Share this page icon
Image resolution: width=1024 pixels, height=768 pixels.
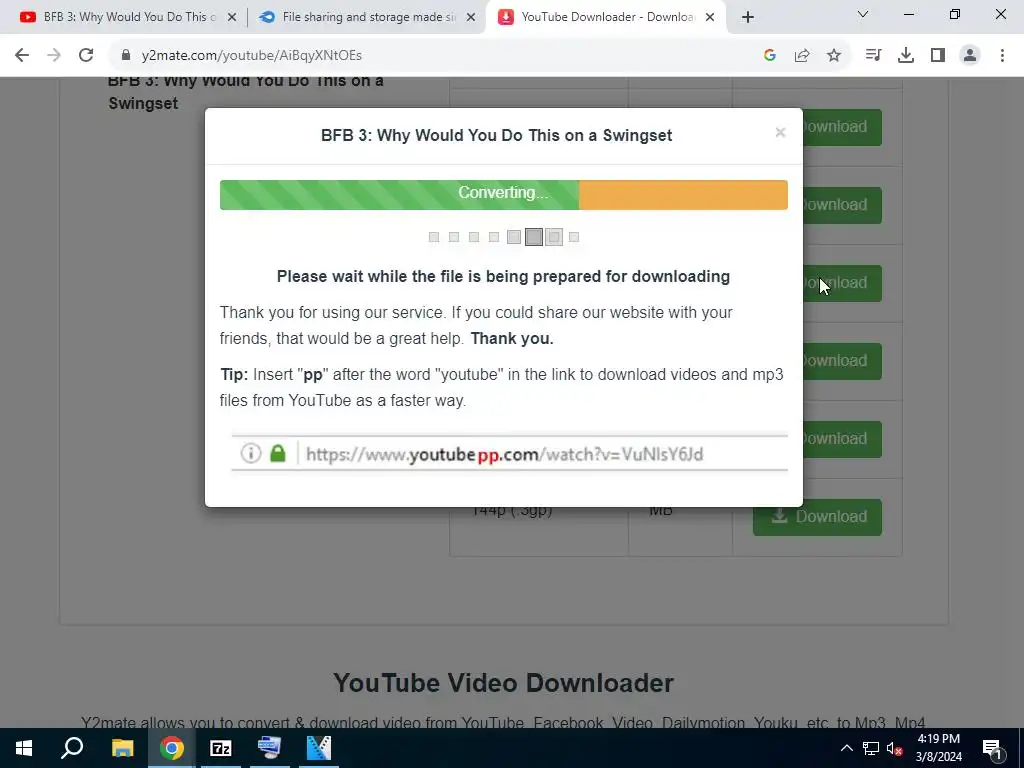pyautogui.click(x=802, y=56)
